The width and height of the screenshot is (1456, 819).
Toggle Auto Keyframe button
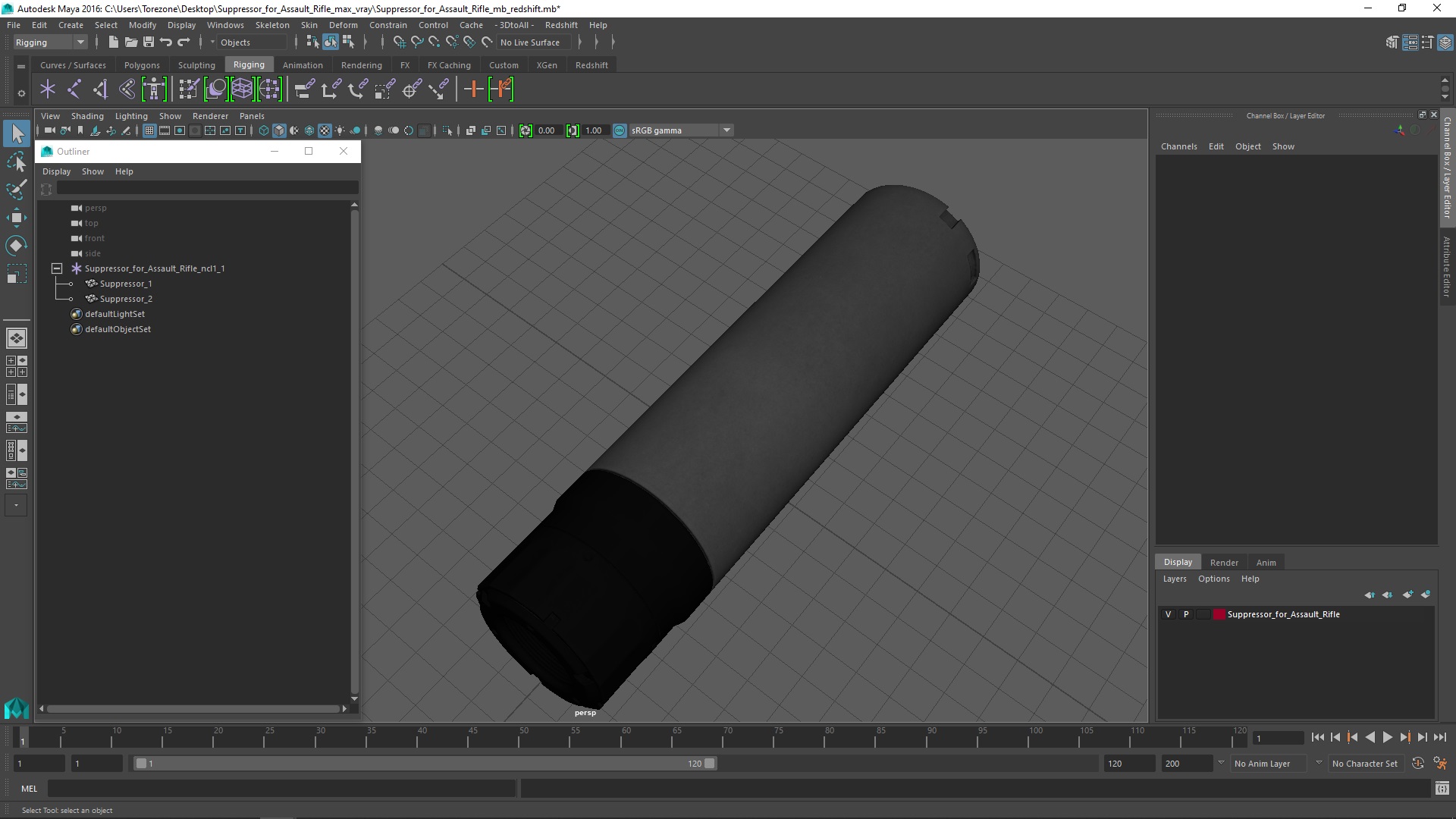[1418, 764]
